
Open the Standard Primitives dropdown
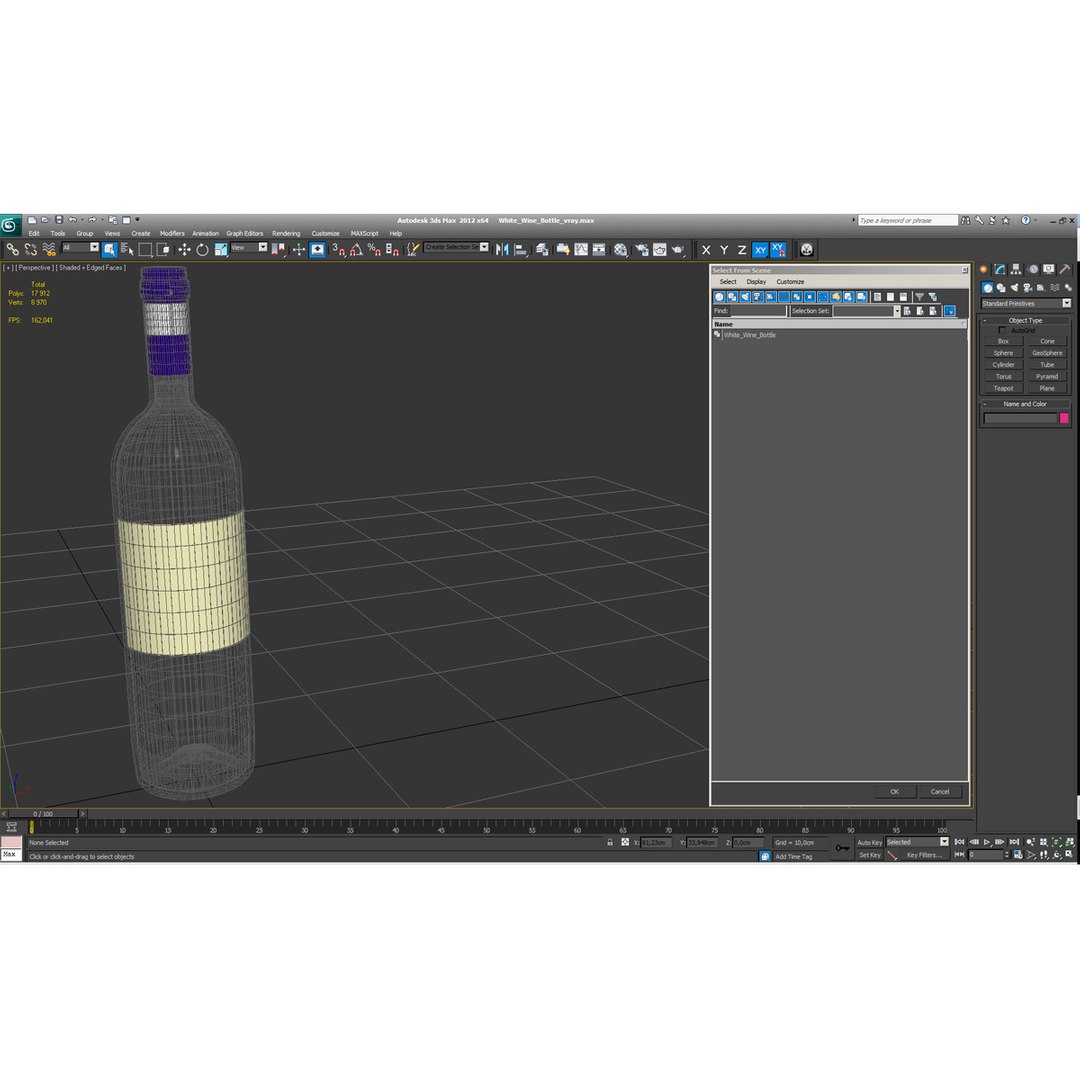click(1066, 303)
